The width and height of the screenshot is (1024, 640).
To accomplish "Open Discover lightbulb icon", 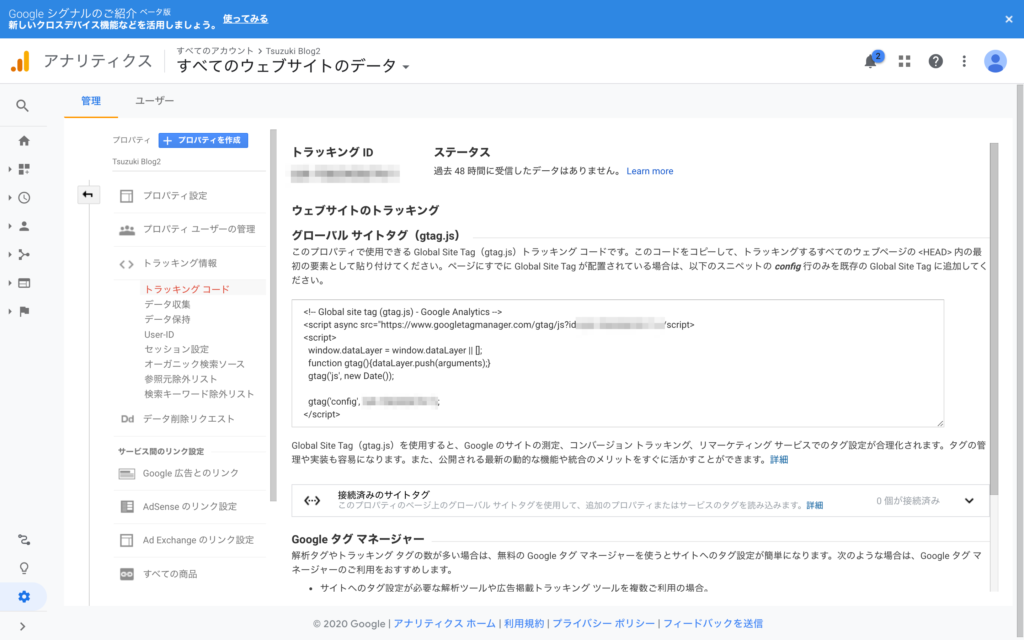I will click(24, 568).
